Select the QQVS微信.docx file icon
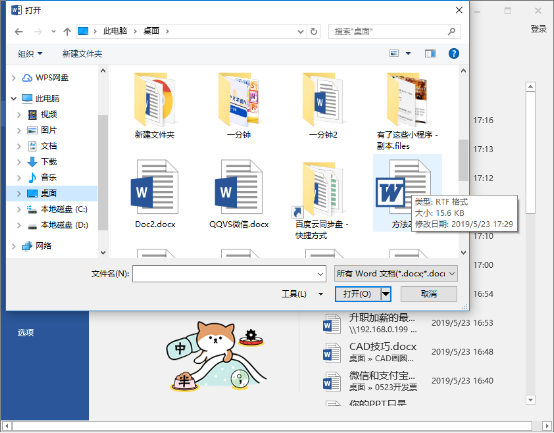This screenshot has height=433, width=554. point(239,187)
